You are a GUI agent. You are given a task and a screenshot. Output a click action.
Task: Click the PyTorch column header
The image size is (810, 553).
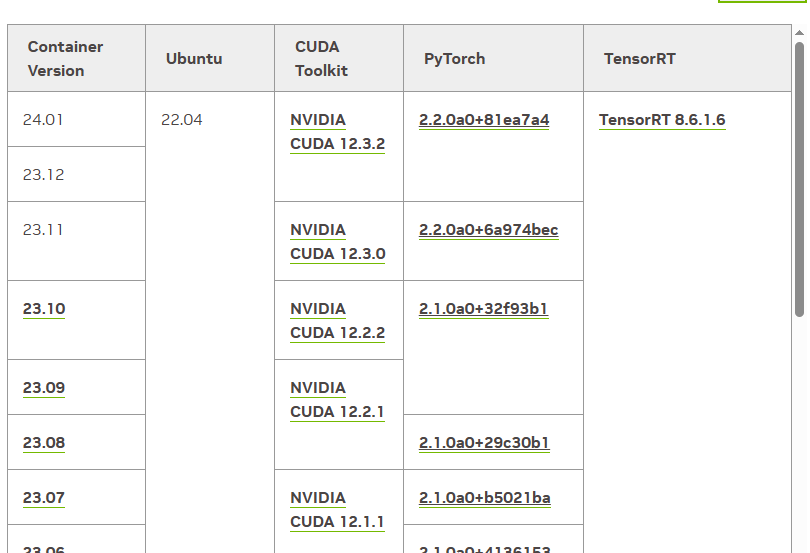coord(454,59)
